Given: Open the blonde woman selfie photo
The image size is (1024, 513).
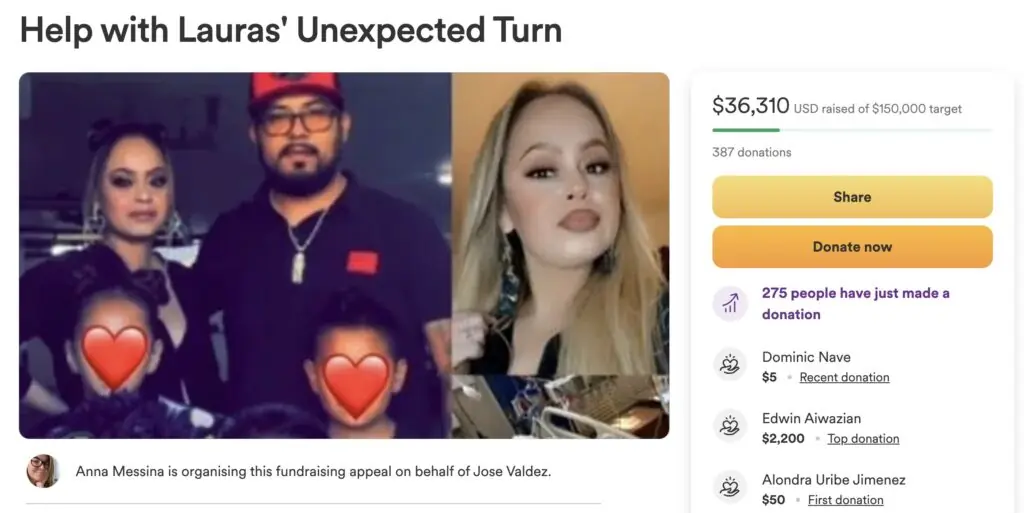Looking at the screenshot, I should 560,224.
